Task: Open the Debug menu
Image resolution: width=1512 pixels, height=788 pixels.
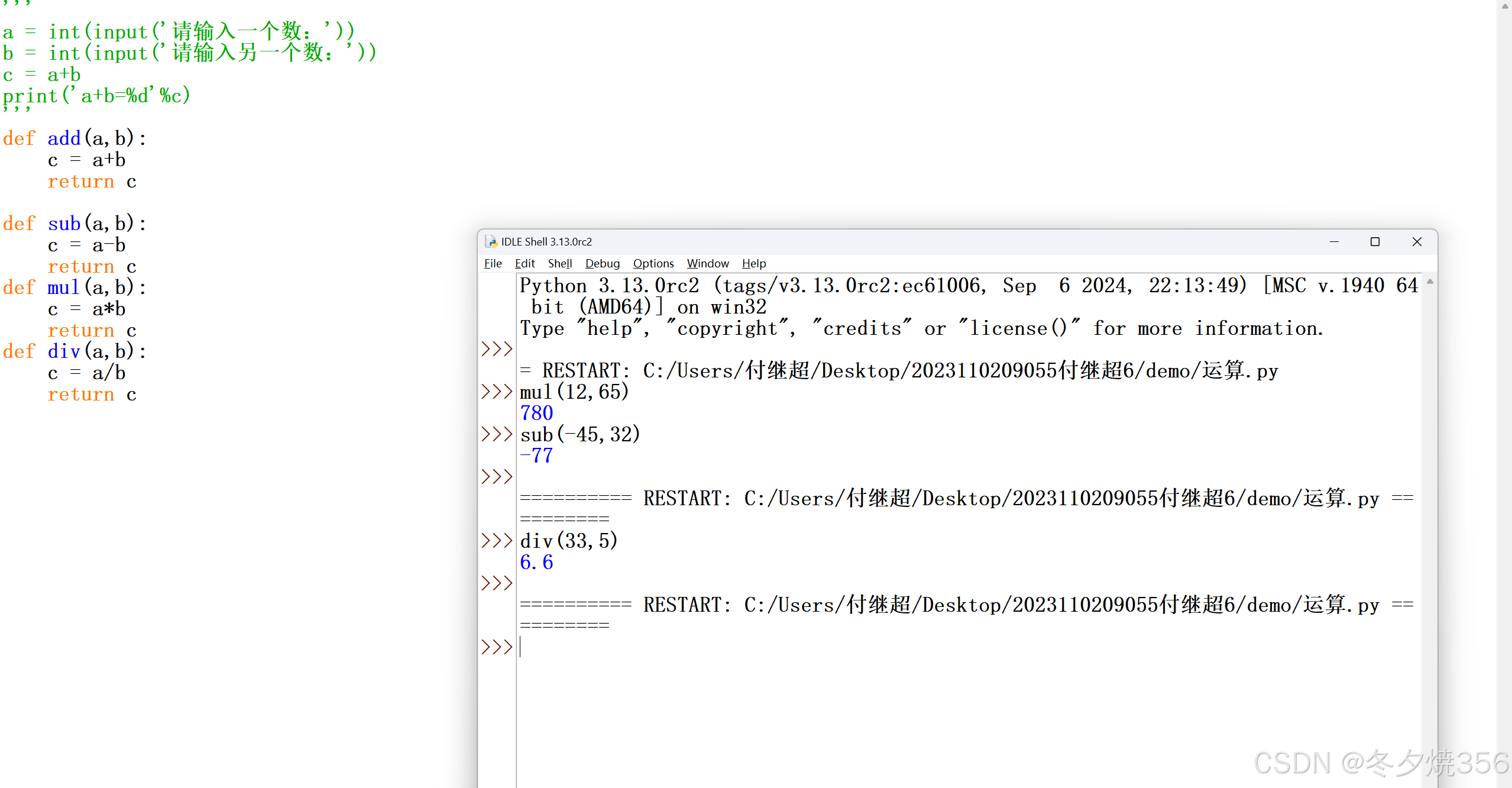Action: 602,263
